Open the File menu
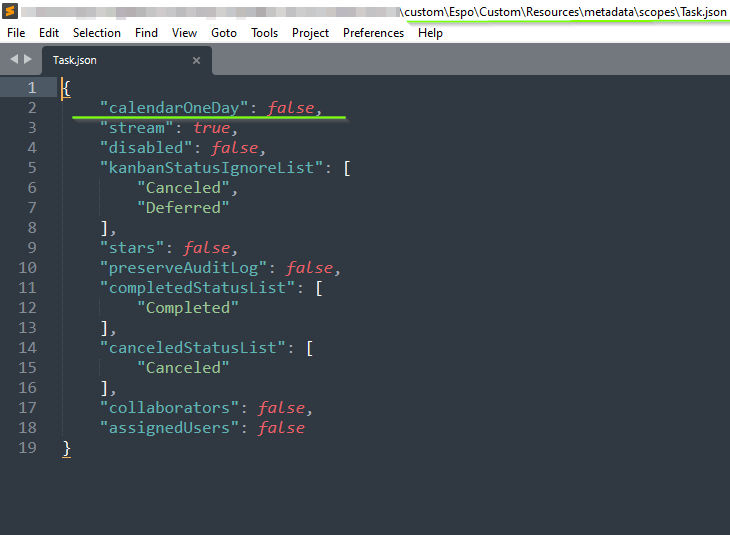Screen dimensions: 730x535 (16, 33)
